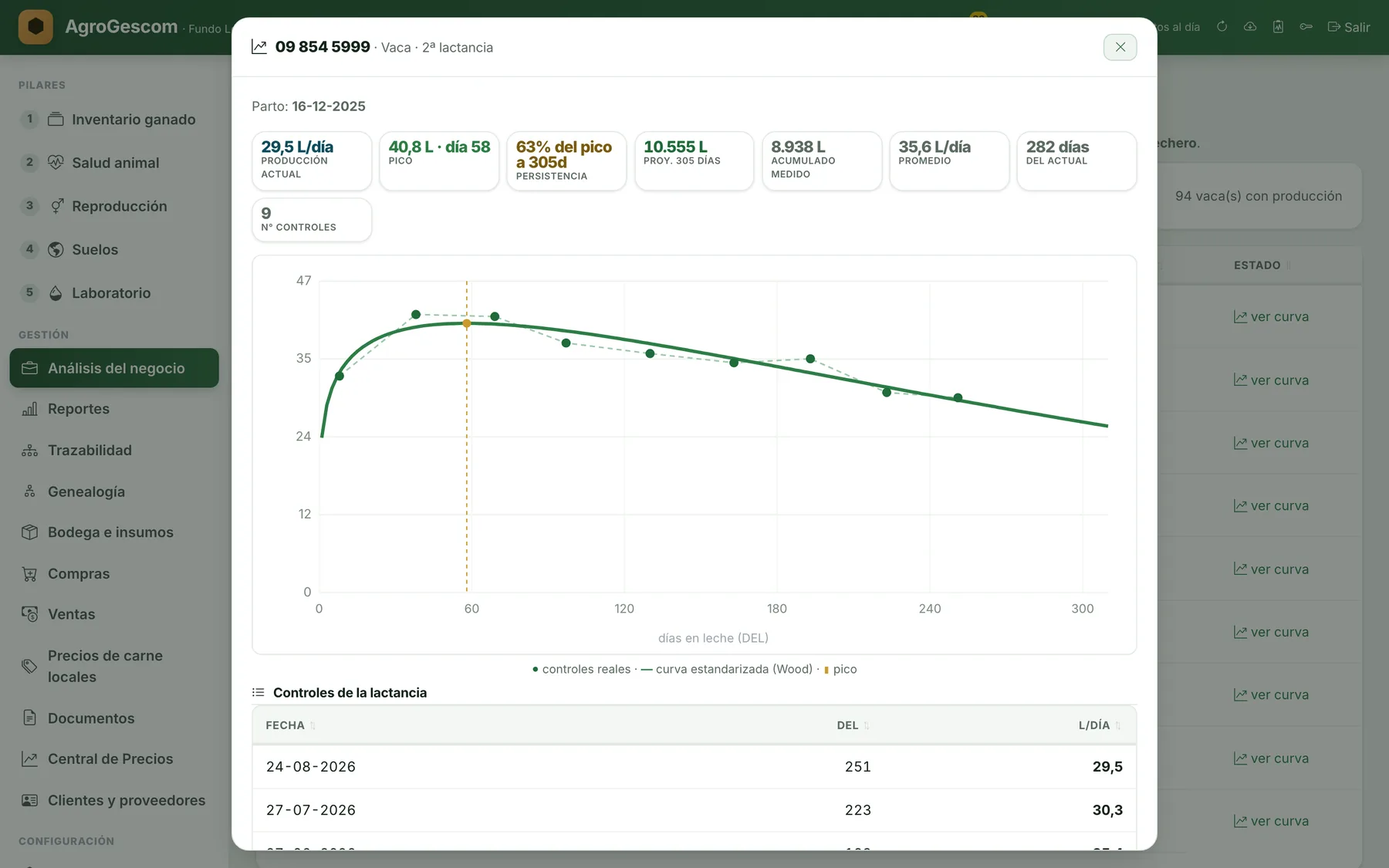Click the Genealogía tree icon
1389x868 pixels.
point(29,491)
